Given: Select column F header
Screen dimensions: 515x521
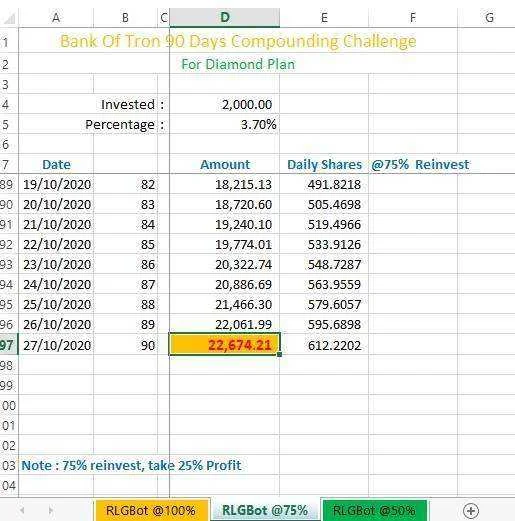Looking at the screenshot, I should [413, 18].
